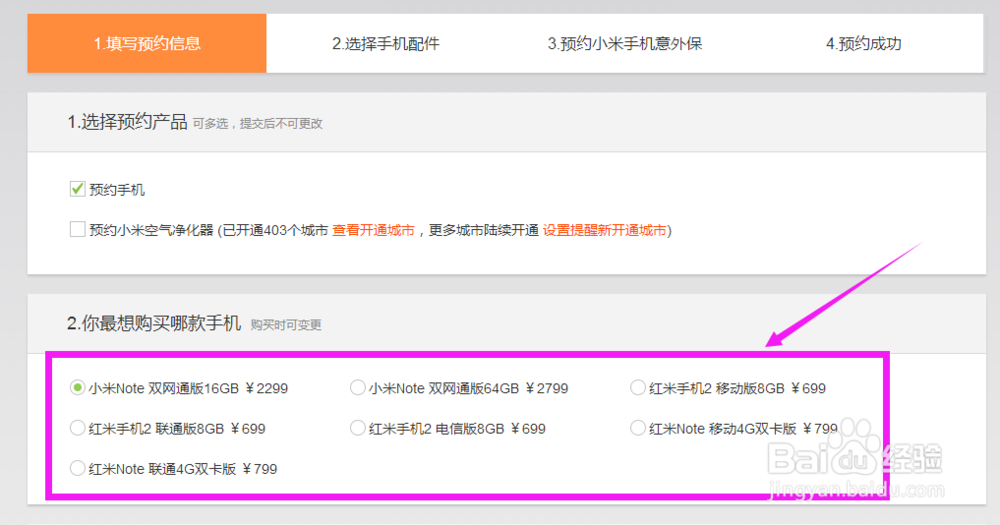This screenshot has width=1000, height=525.
Task: Select 红米手机2 移动版8GB ¥699 radio
Action: (638, 388)
